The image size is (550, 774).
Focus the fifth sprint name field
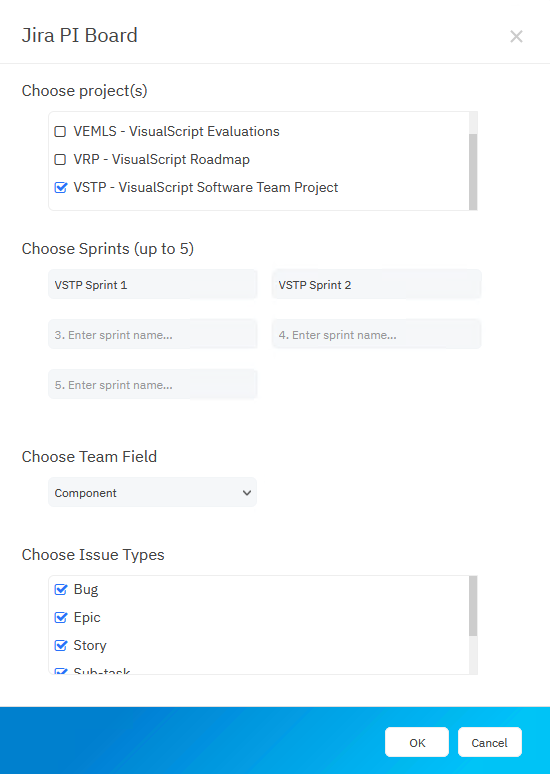tap(153, 385)
